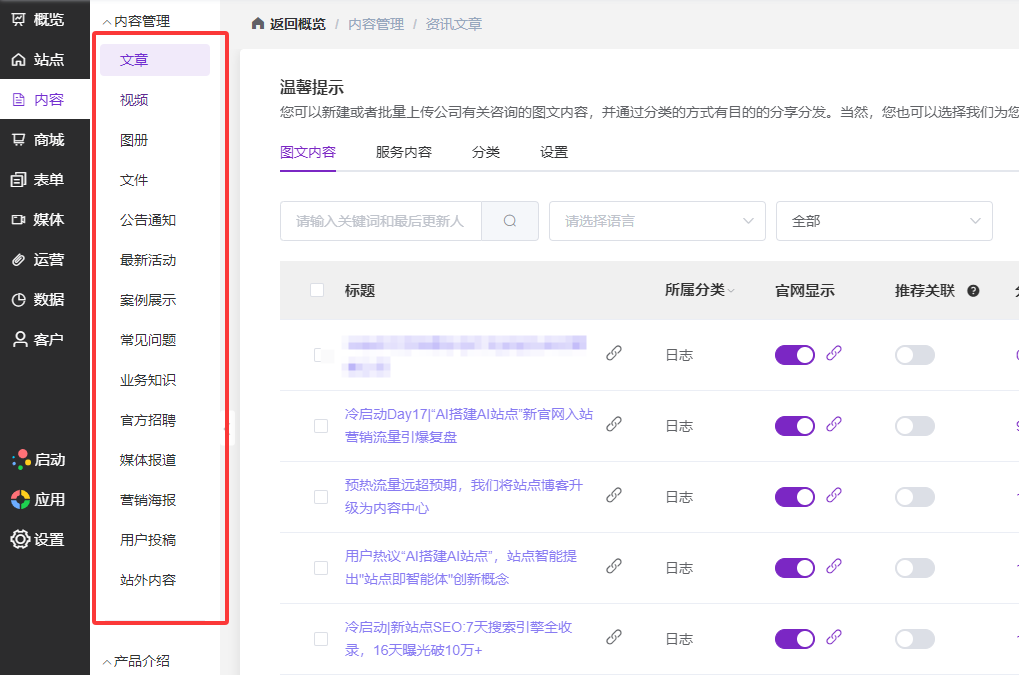
Task: Check the select-all checkbox in table header
Action: 317,290
